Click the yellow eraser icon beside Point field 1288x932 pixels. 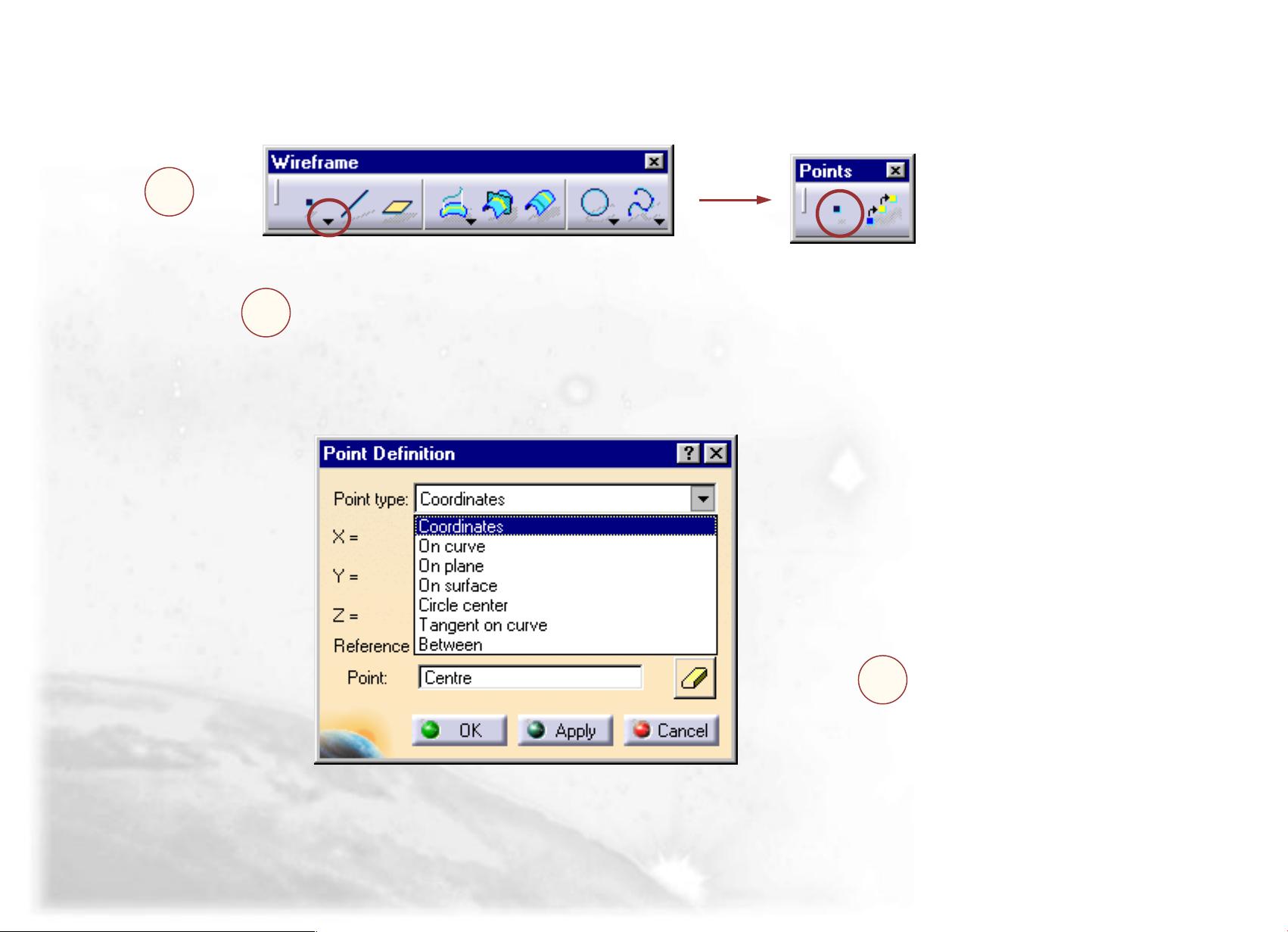point(695,678)
